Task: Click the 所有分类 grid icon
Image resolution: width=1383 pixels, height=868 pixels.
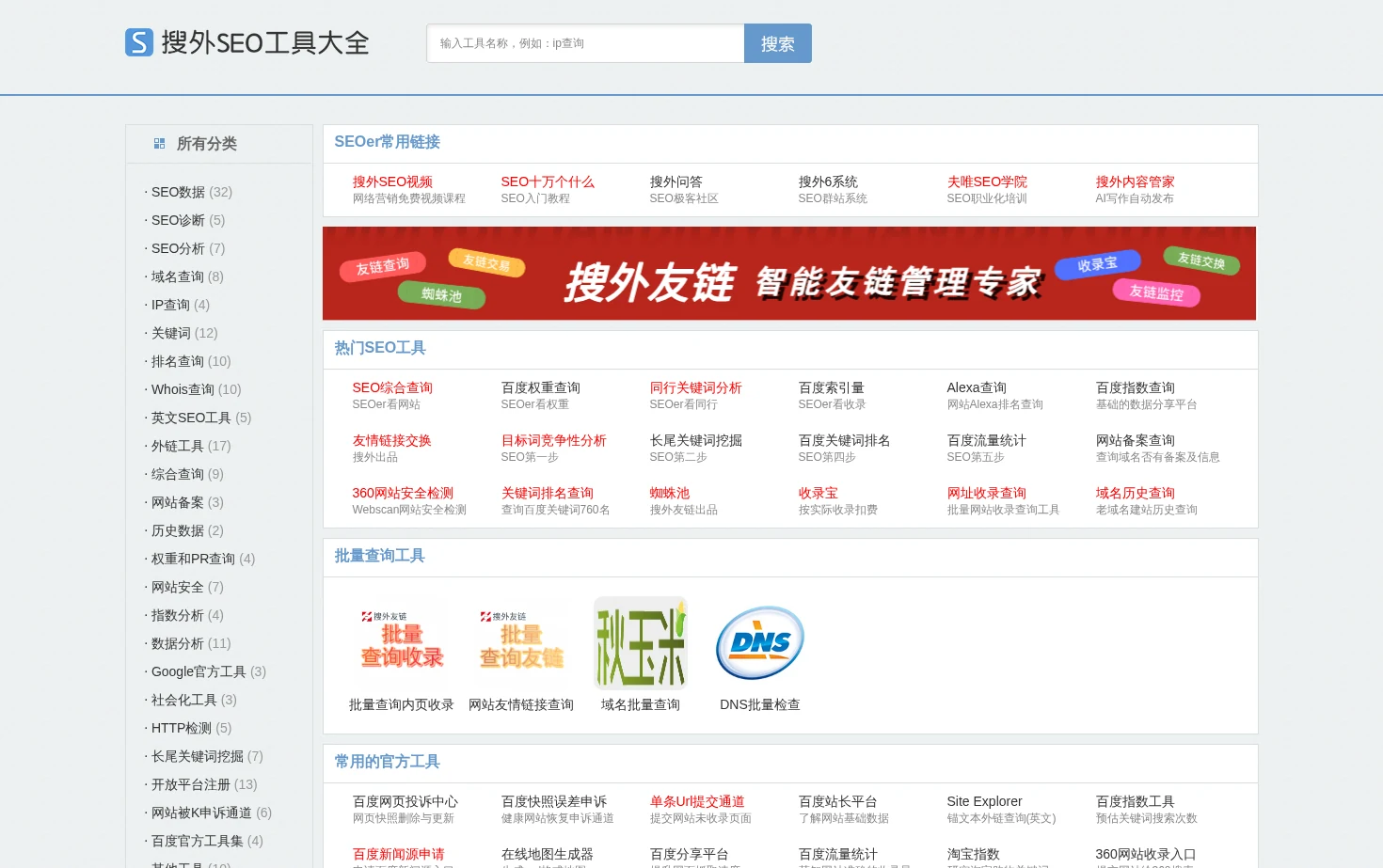Action: [x=159, y=144]
